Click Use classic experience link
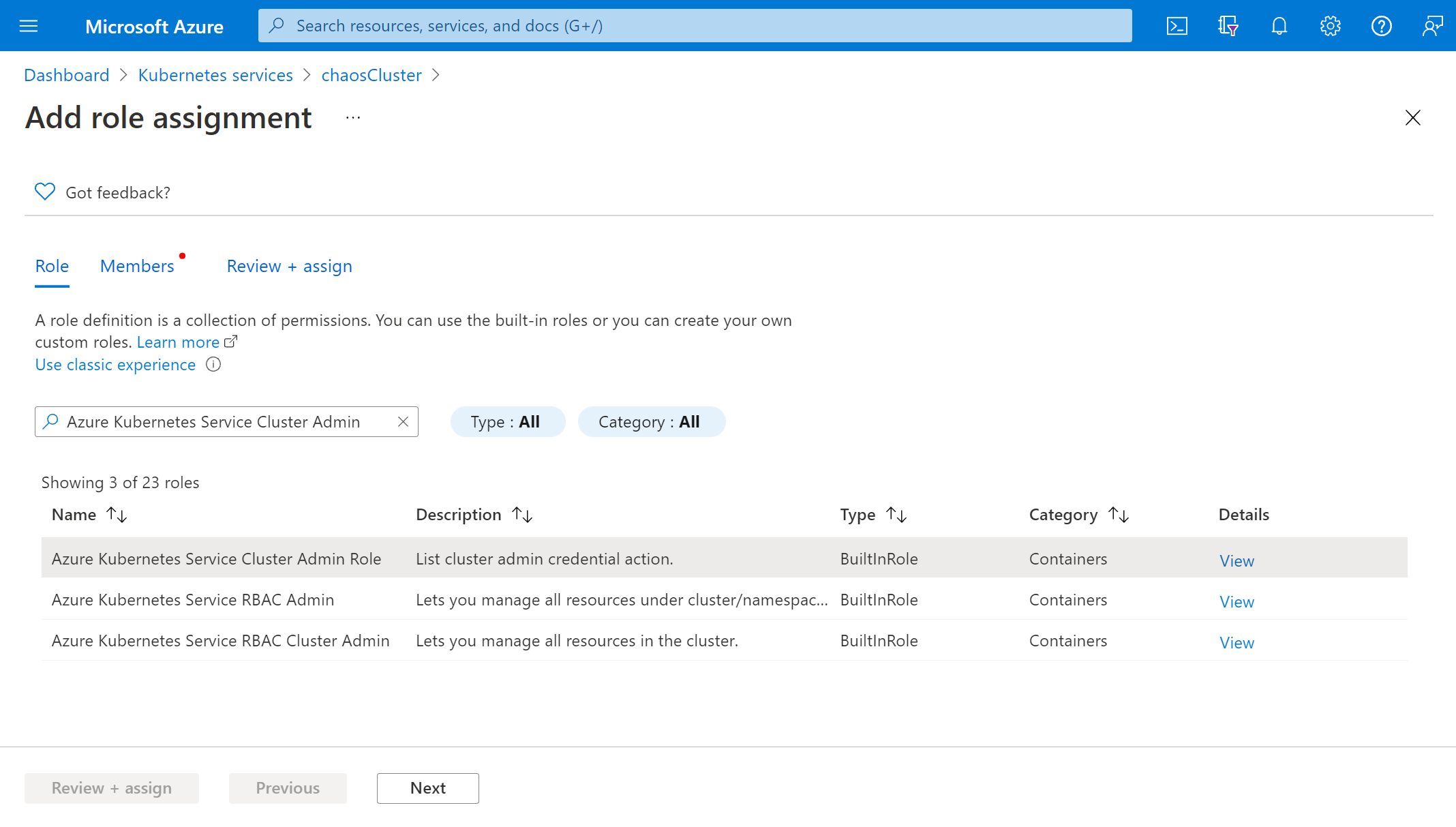The height and width of the screenshot is (827, 1456). 115,364
